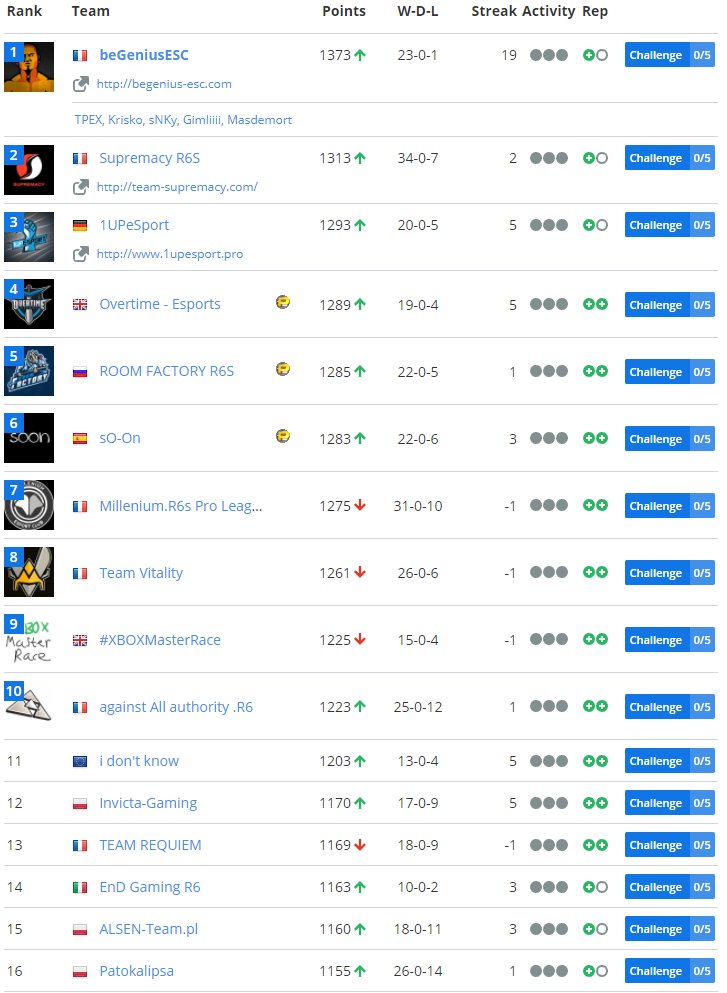This screenshot has height=993, width=727.
Task: Click the Team Vitality logo at rank 8
Action: coord(29,572)
